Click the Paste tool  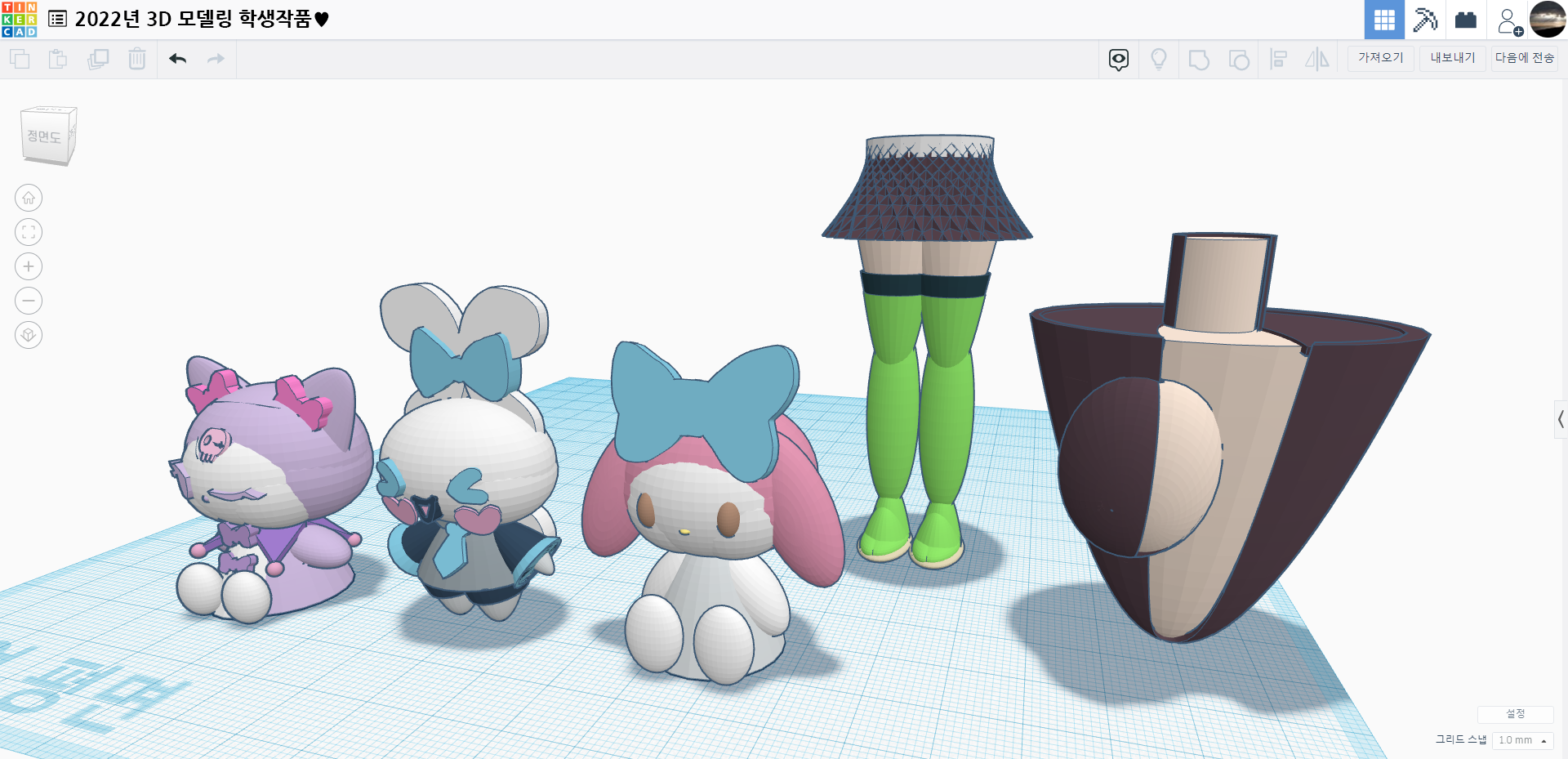pos(58,59)
